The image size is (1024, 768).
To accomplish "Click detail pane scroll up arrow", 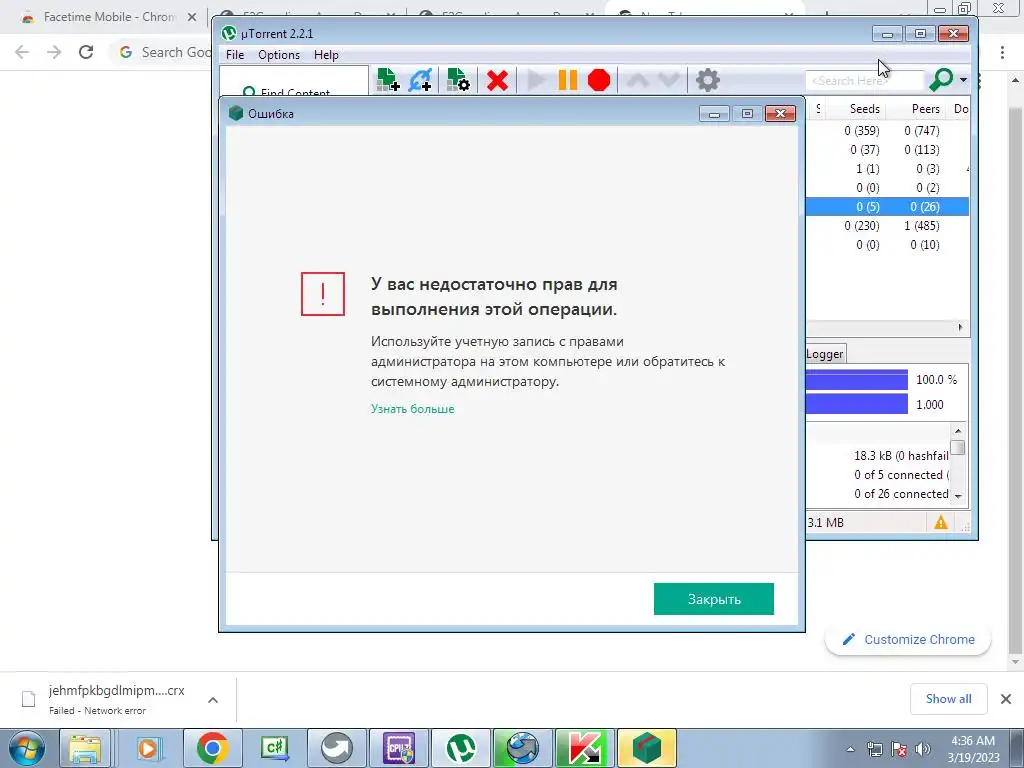I will tap(958, 430).
